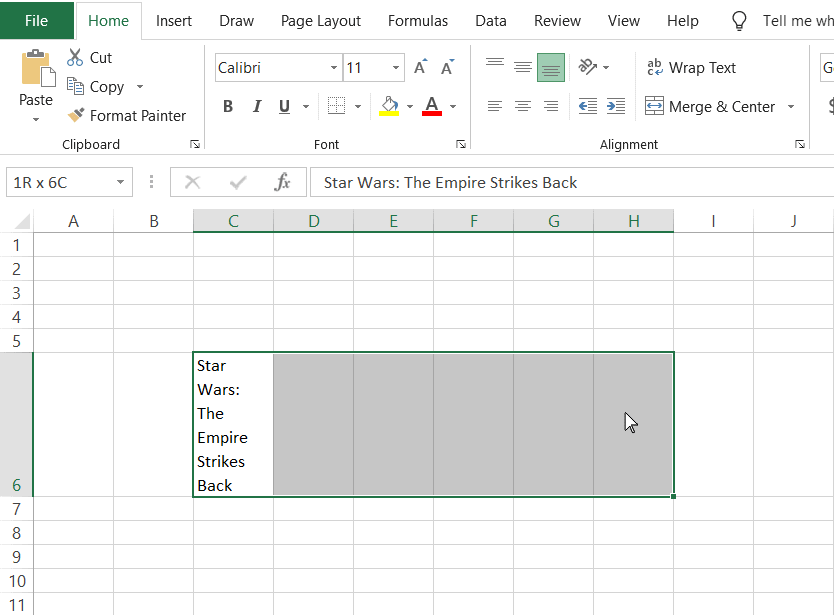Open the Name Box dropdown arrow
Screen dimensions: 834x615
[x=121, y=182]
